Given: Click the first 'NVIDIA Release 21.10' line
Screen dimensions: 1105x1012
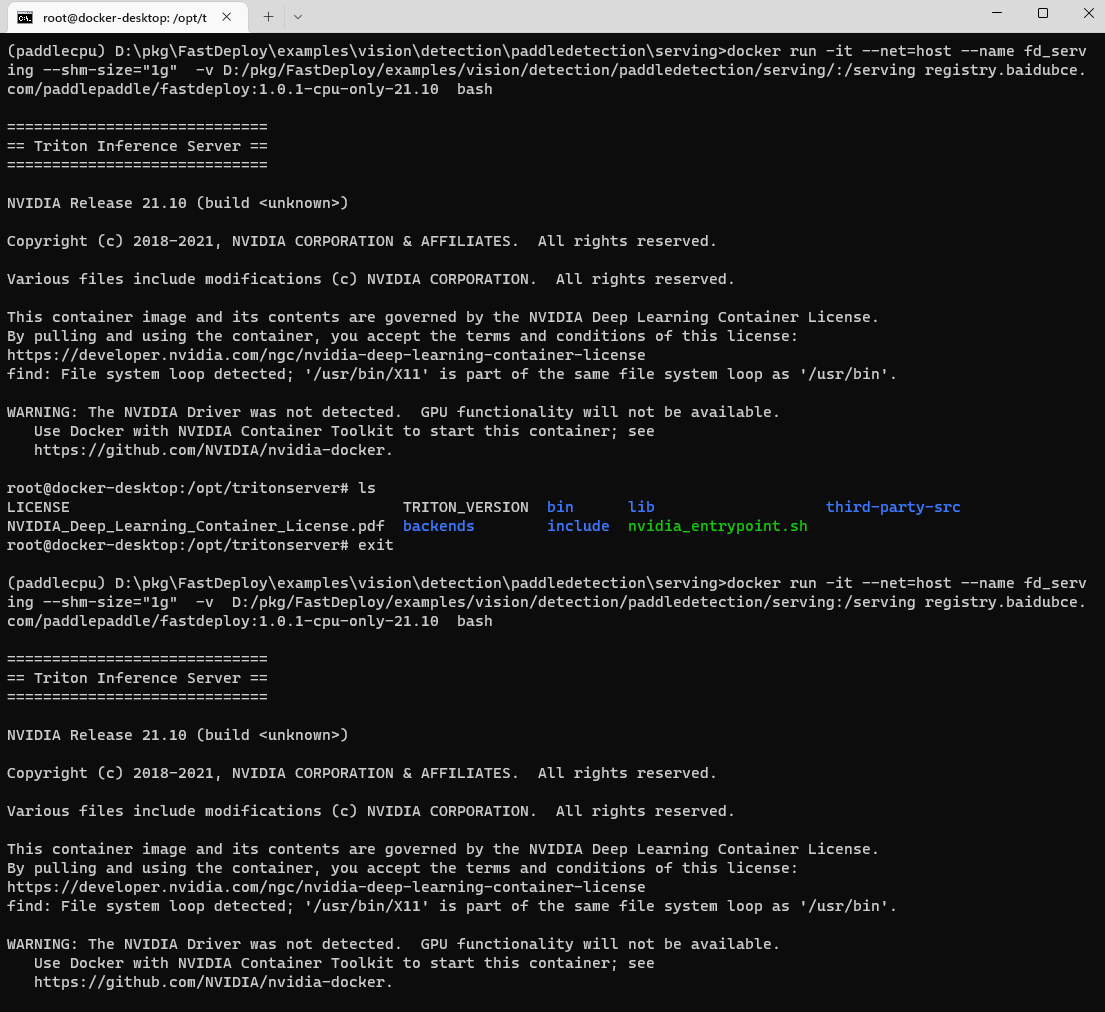Looking at the screenshot, I should (178, 203).
